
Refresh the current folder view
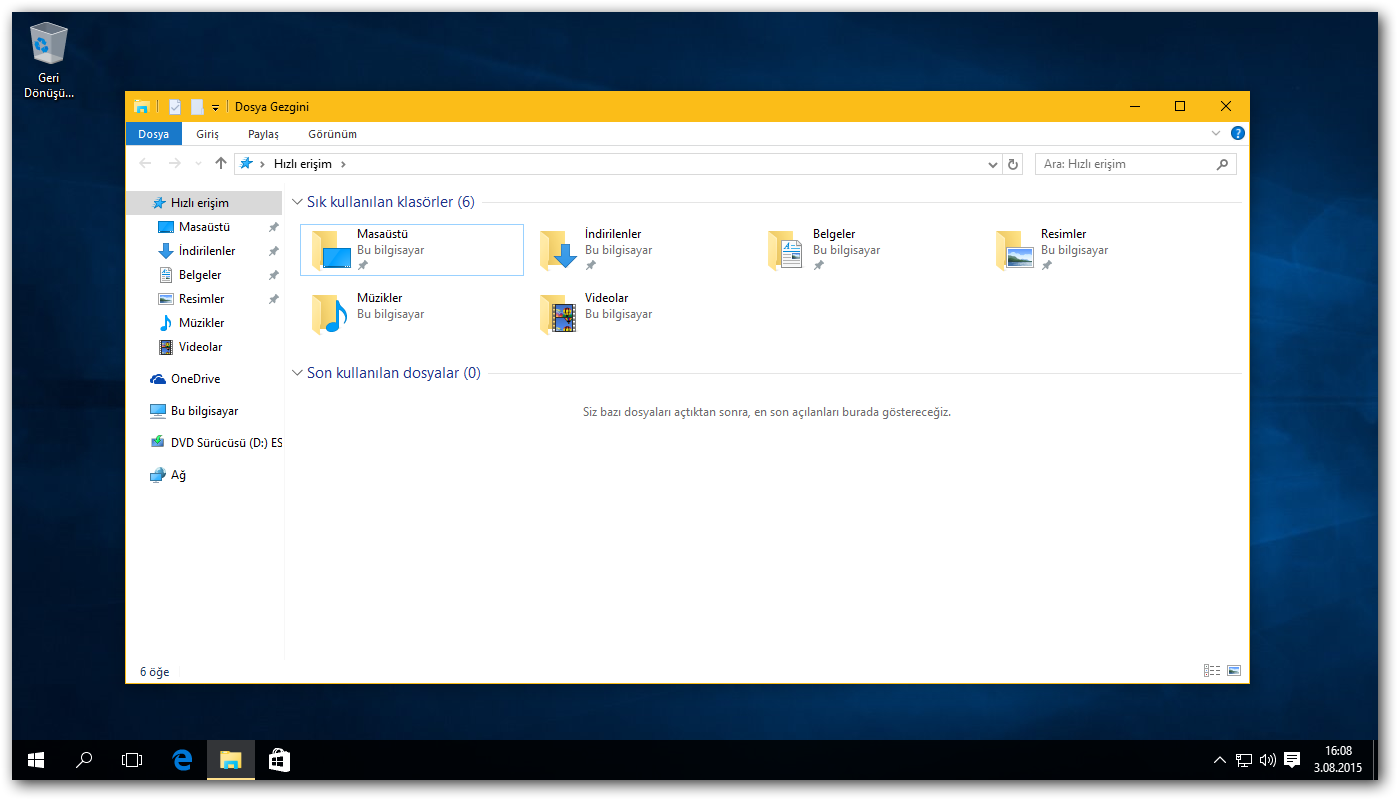tap(1012, 163)
